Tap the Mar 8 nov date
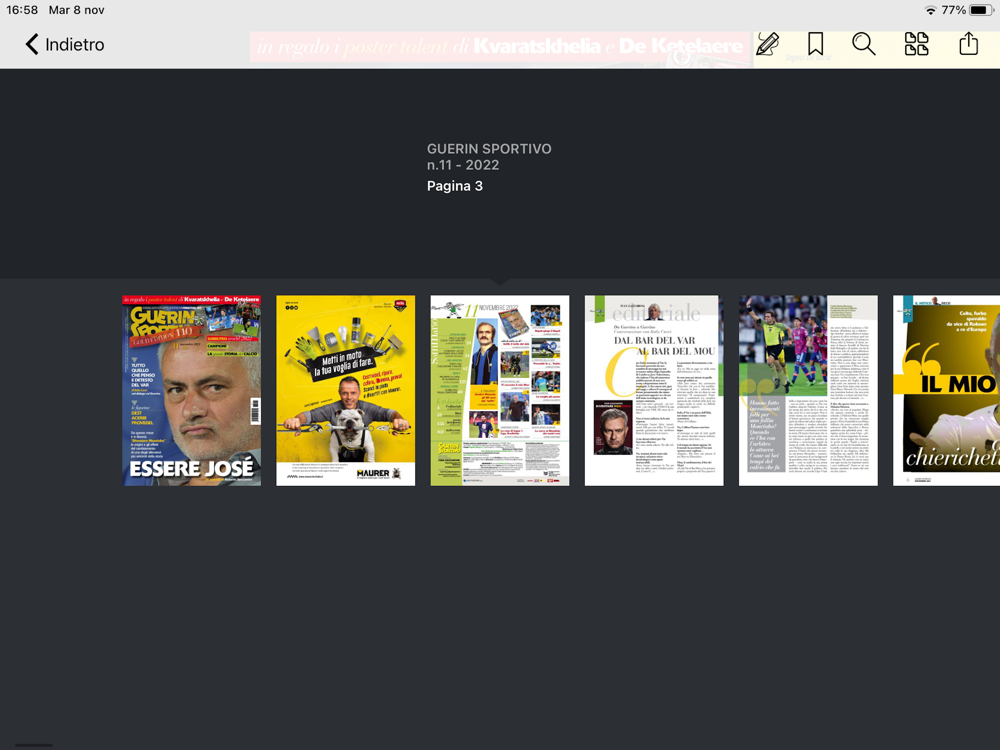This screenshot has height=750, width=1000. click(x=77, y=10)
